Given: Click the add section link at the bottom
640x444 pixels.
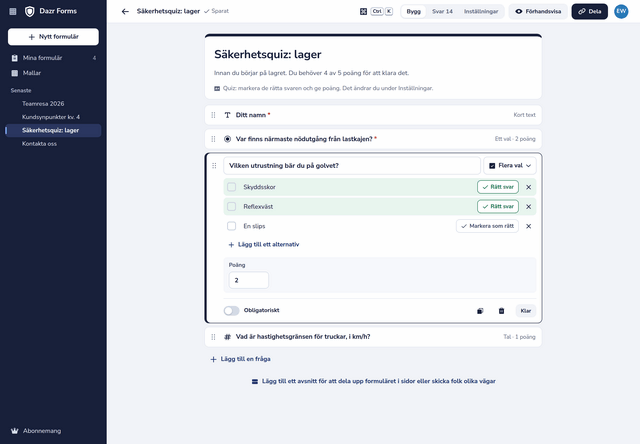Looking at the screenshot, I should coord(373,381).
